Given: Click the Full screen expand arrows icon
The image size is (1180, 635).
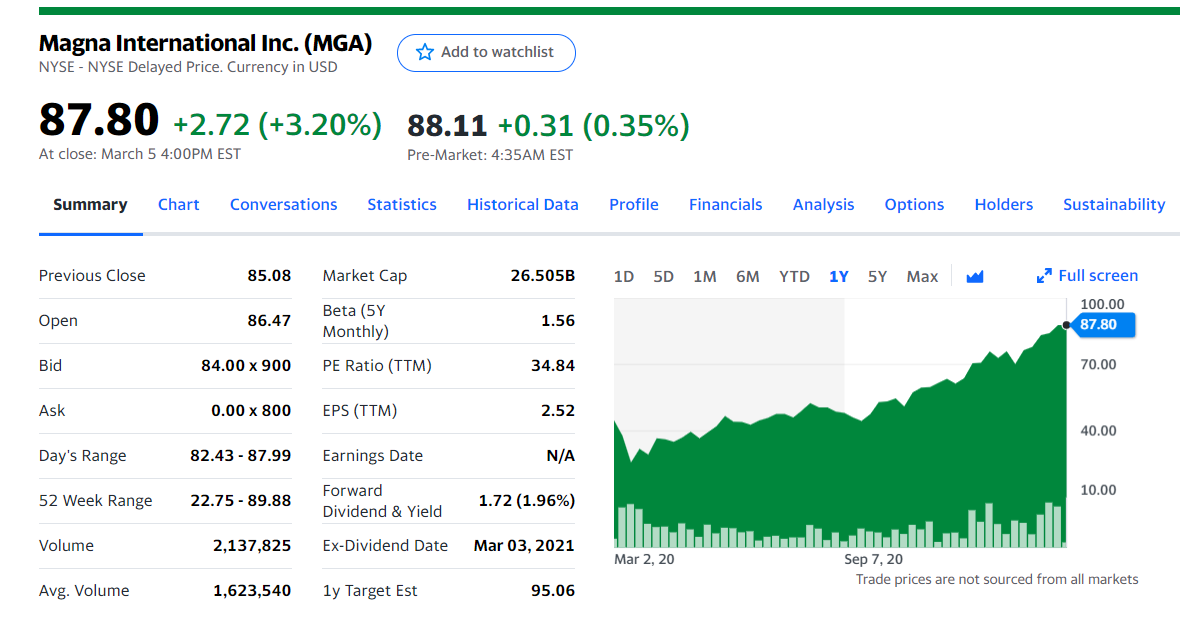Looking at the screenshot, I should click(1044, 276).
